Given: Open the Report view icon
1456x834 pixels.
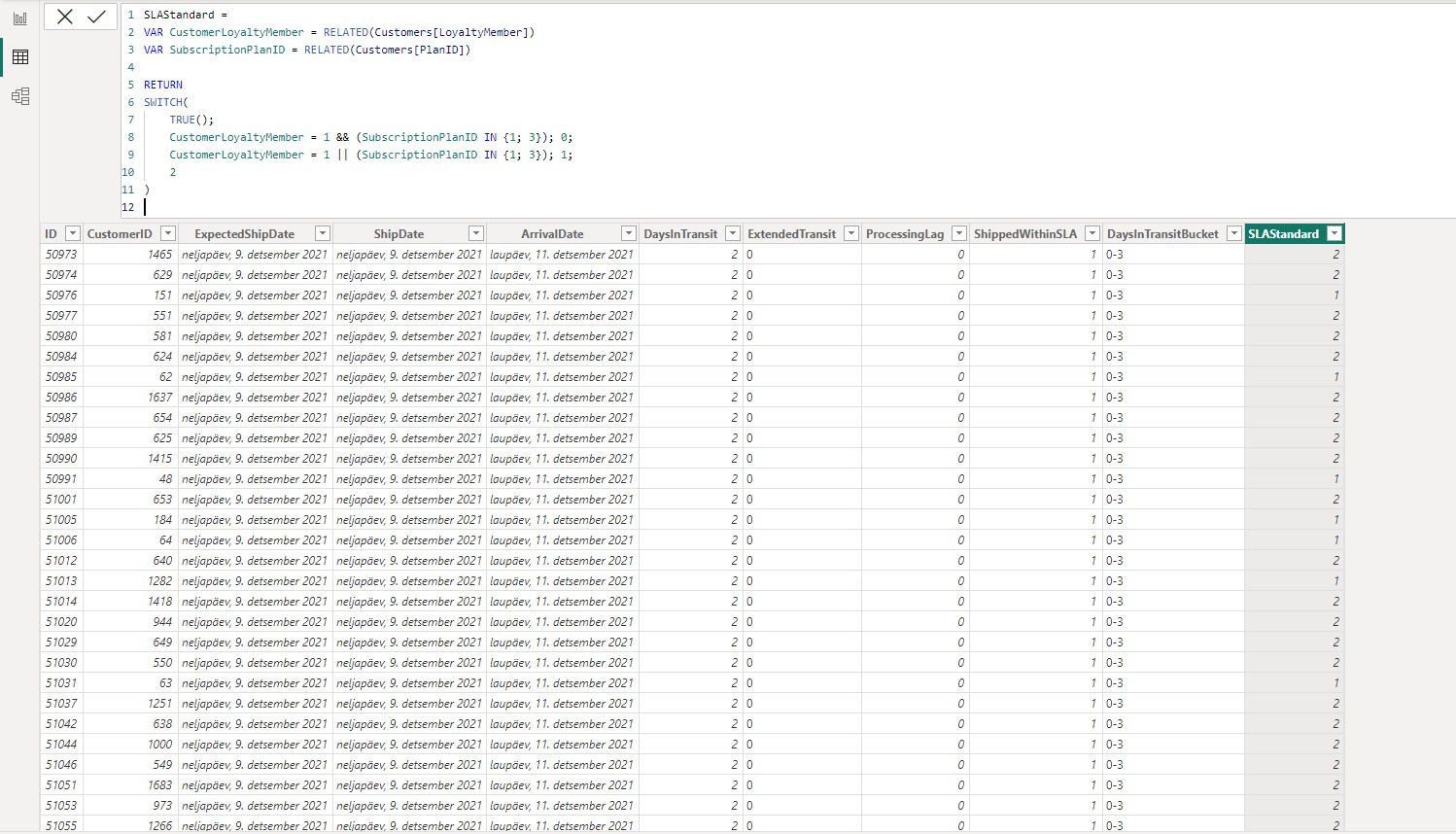Looking at the screenshot, I should (19, 18).
